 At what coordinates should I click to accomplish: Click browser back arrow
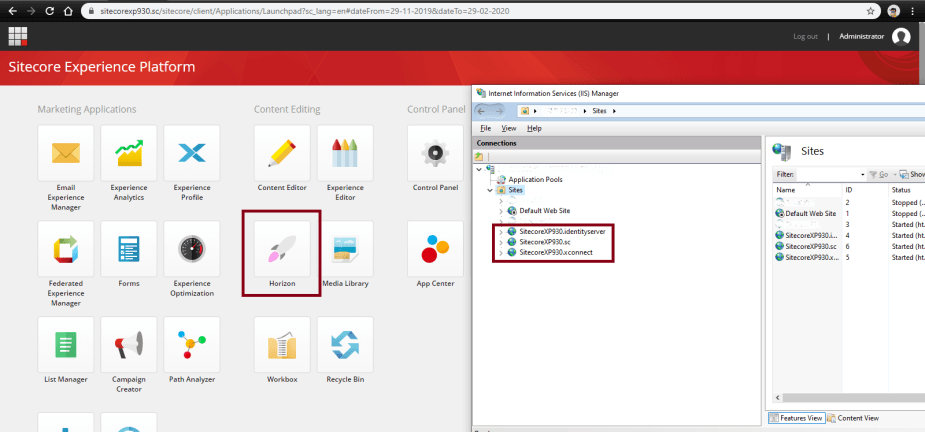coord(13,11)
